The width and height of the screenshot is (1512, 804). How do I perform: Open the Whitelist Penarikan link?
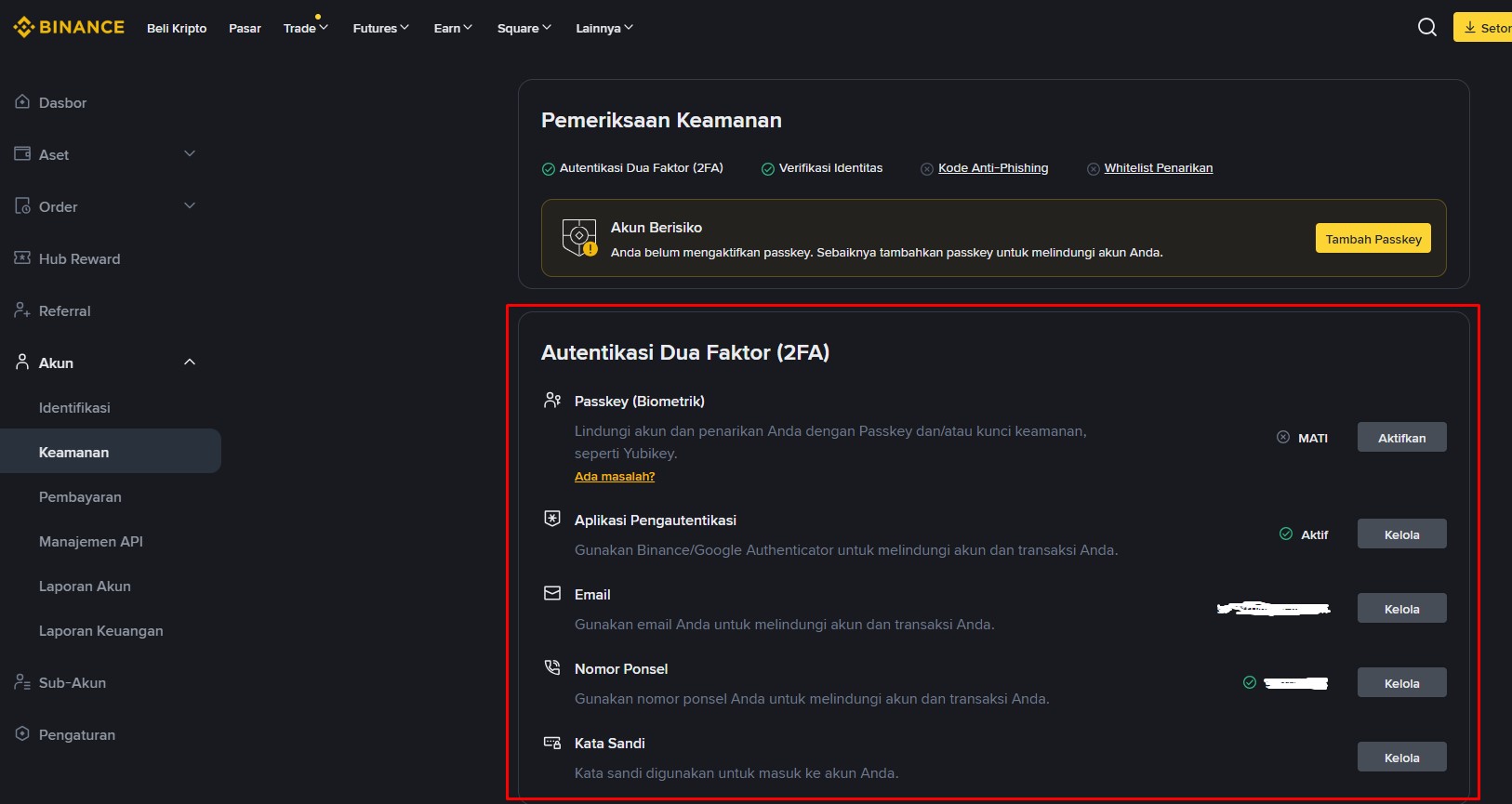click(1159, 168)
